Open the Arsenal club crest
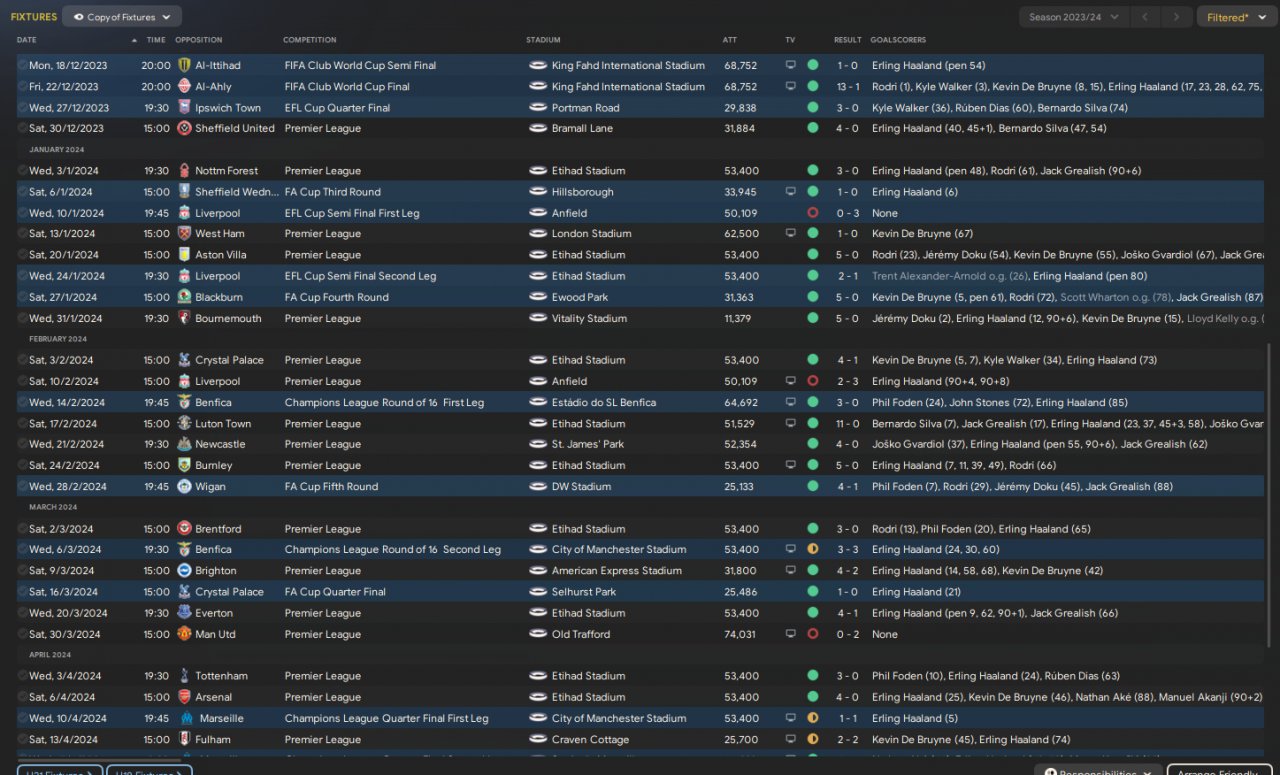This screenshot has height=775, width=1280. click(184, 697)
